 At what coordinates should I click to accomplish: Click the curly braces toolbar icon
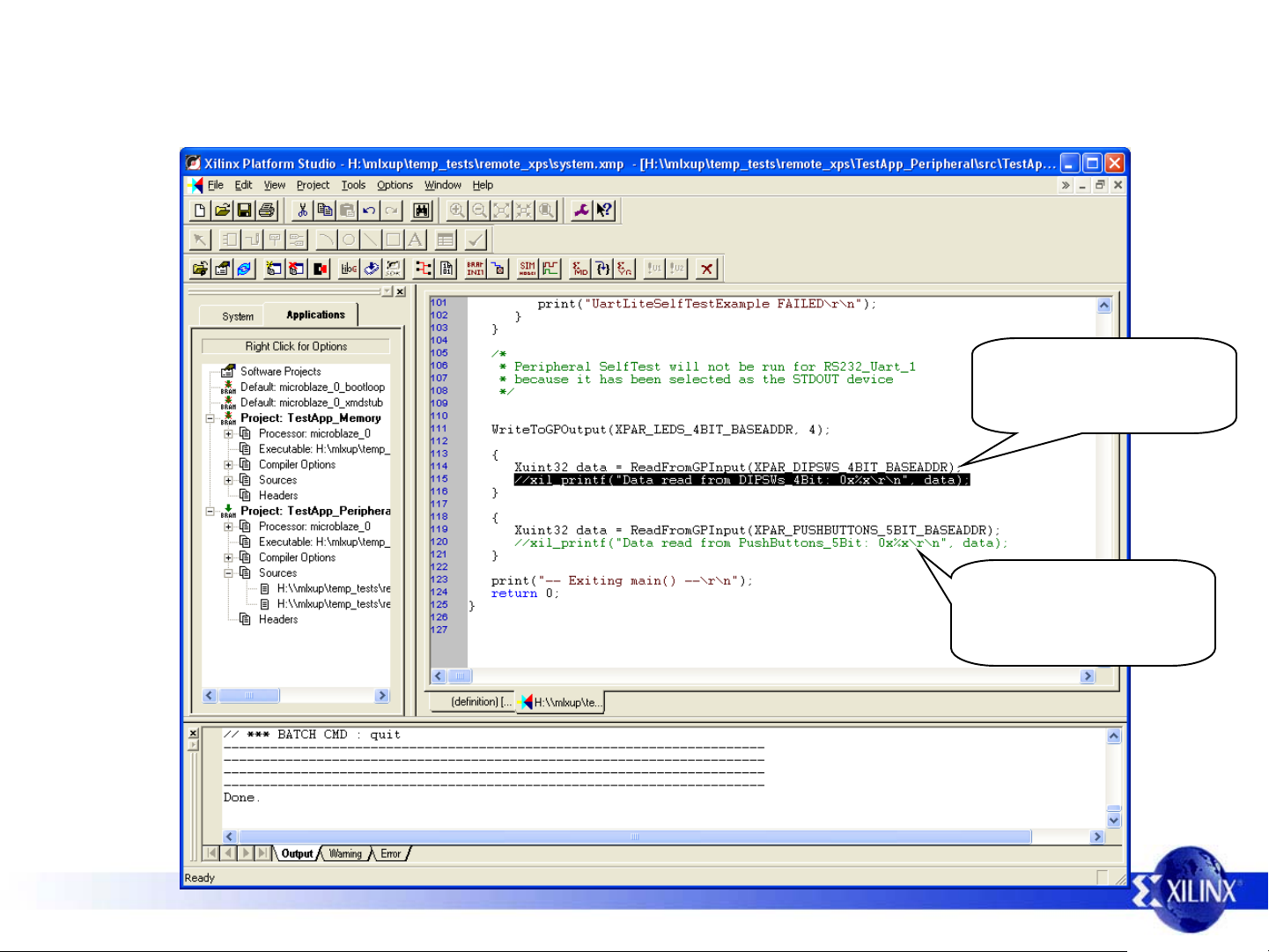(x=602, y=269)
